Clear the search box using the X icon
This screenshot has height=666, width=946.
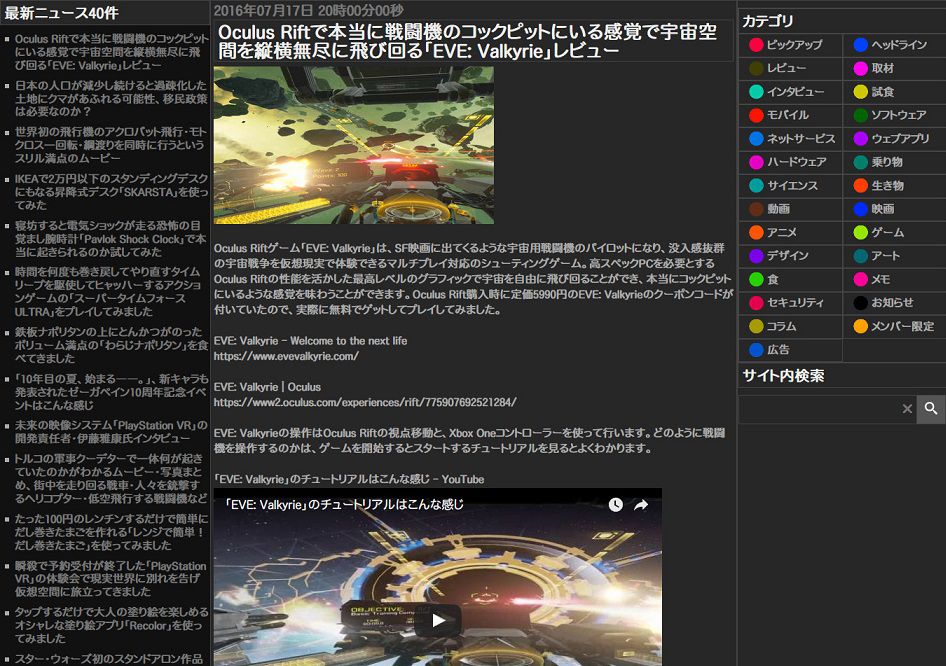[x=907, y=410]
